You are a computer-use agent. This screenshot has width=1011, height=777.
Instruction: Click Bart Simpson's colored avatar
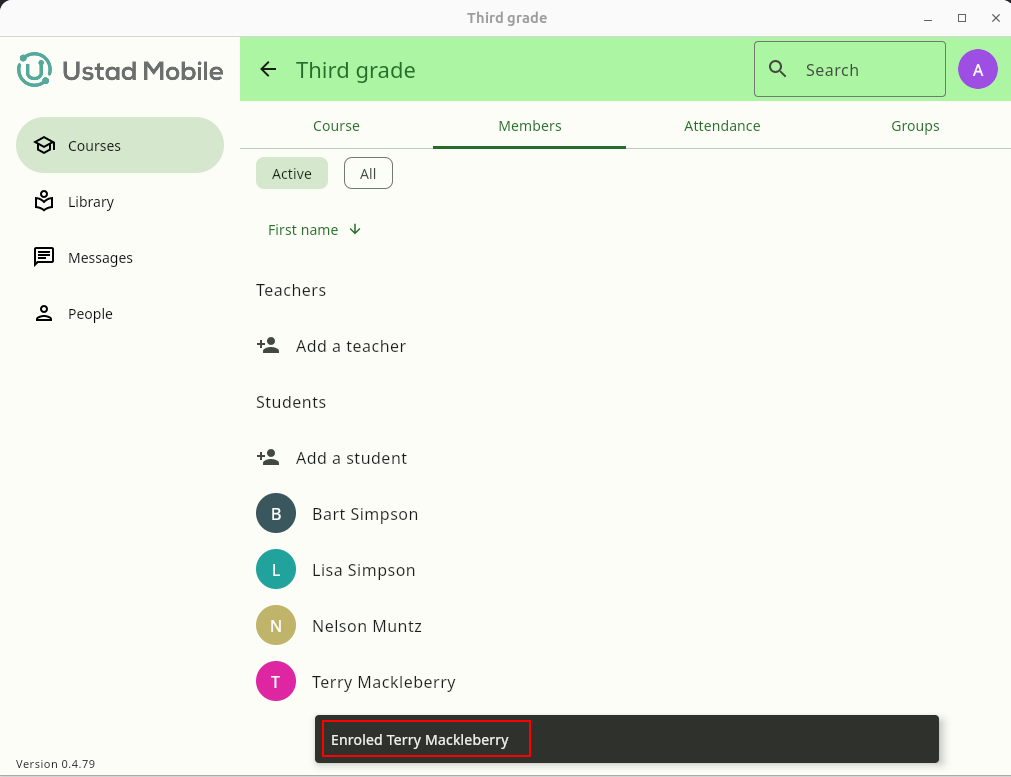(x=276, y=514)
